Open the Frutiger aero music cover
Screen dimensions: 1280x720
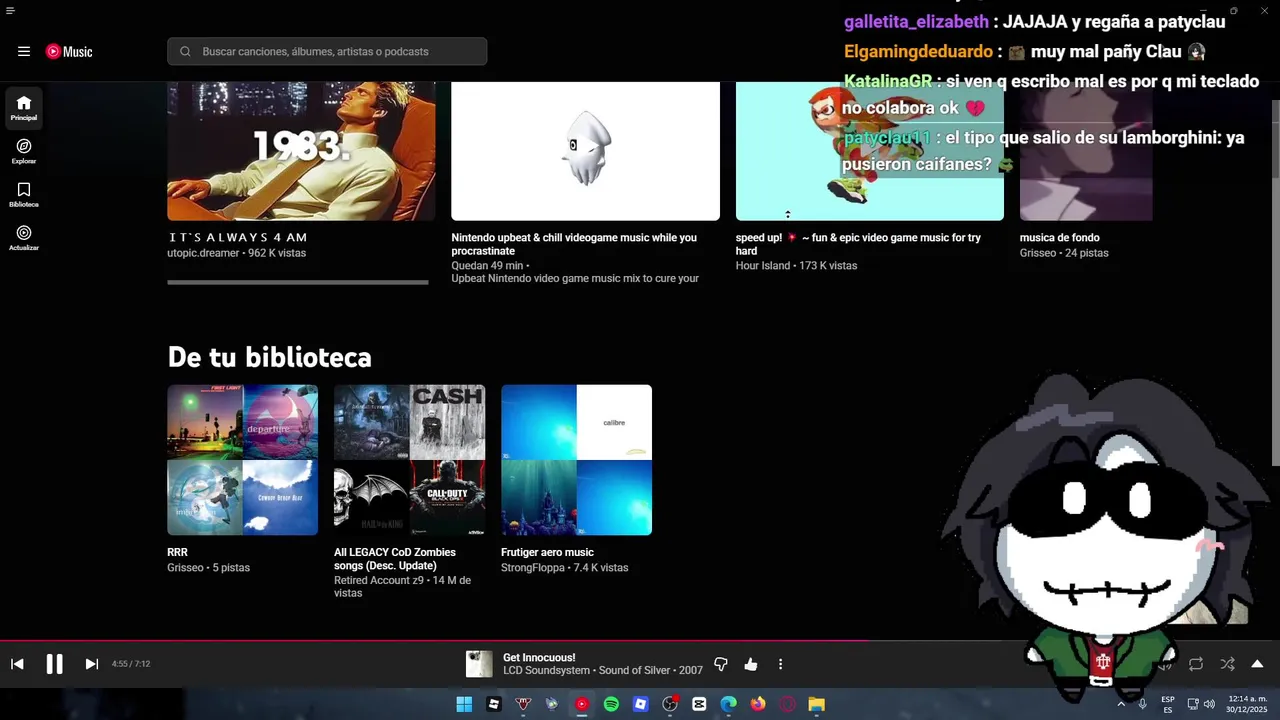576,460
